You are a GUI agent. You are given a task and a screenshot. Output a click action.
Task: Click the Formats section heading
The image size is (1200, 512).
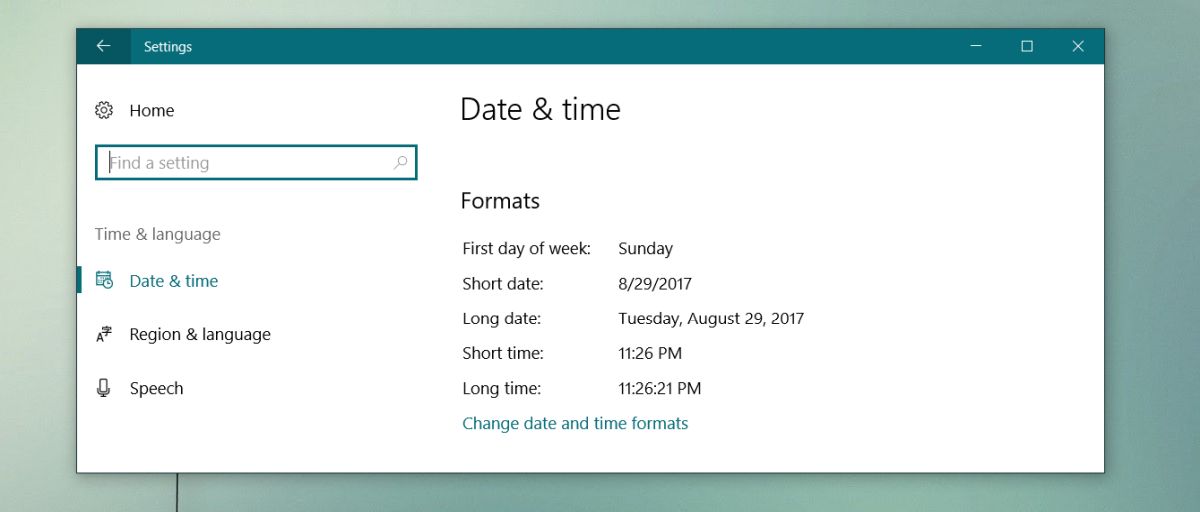500,201
